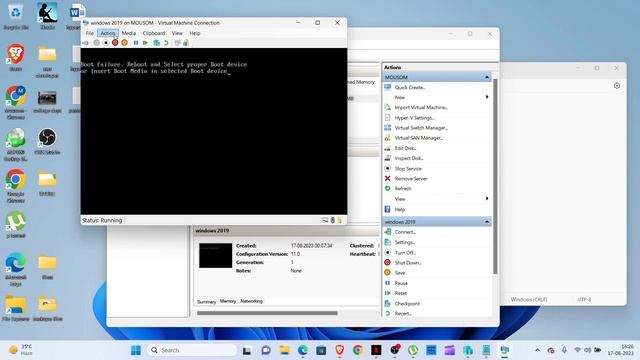This screenshot has height=360, width=640.
Task: Open Help menu in VM Connection menu bar
Action: coord(195,33)
